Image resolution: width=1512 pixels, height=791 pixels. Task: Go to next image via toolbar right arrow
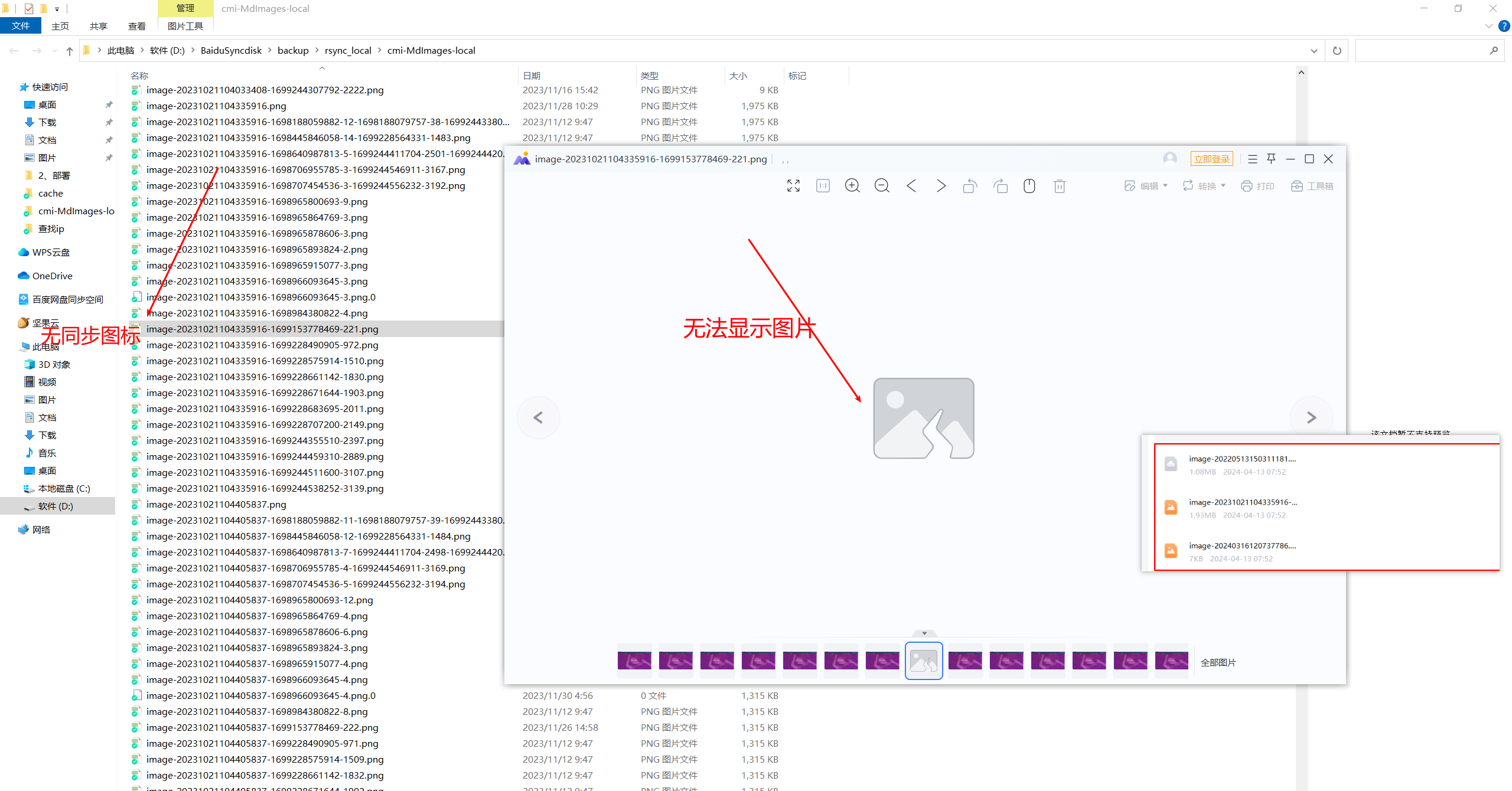(x=941, y=186)
